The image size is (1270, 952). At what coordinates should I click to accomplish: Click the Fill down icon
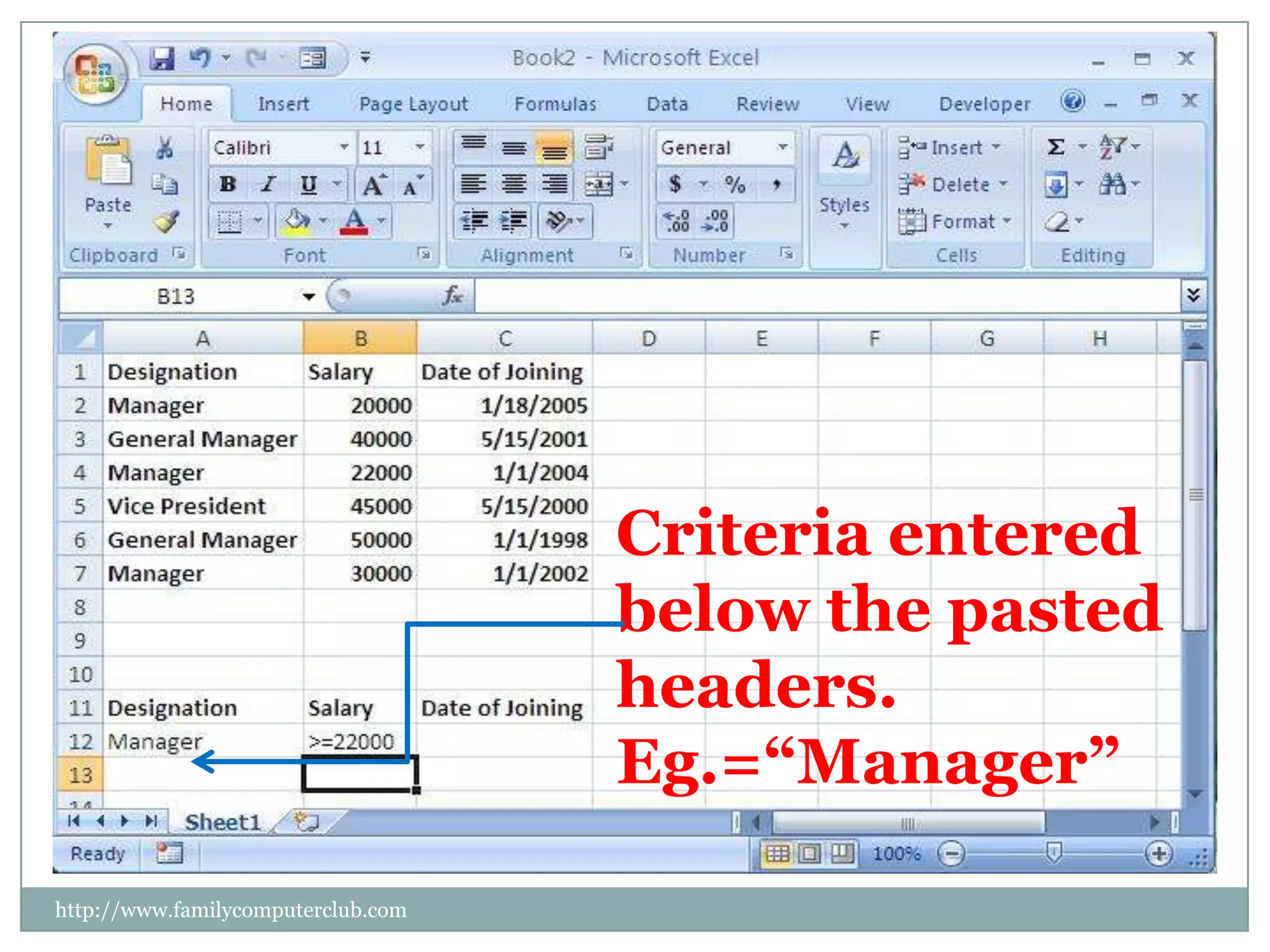tap(1057, 185)
